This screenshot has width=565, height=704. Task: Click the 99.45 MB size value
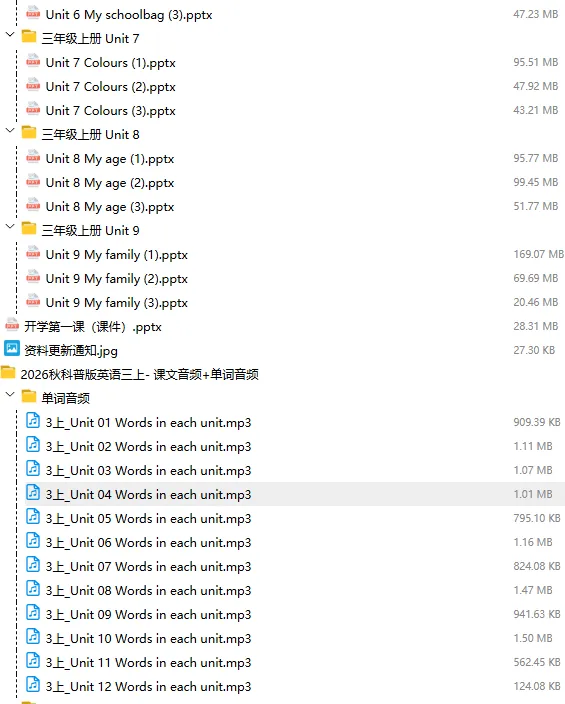[x=535, y=182]
